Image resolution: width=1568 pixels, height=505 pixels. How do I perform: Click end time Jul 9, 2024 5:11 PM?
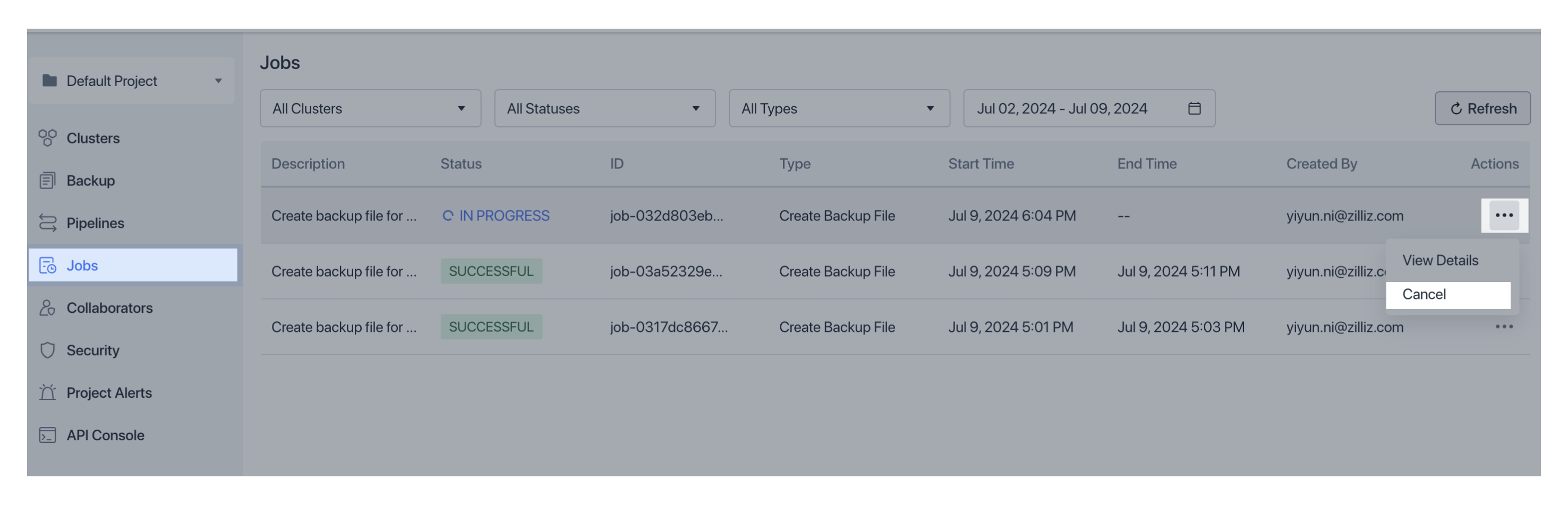click(x=1179, y=271)
